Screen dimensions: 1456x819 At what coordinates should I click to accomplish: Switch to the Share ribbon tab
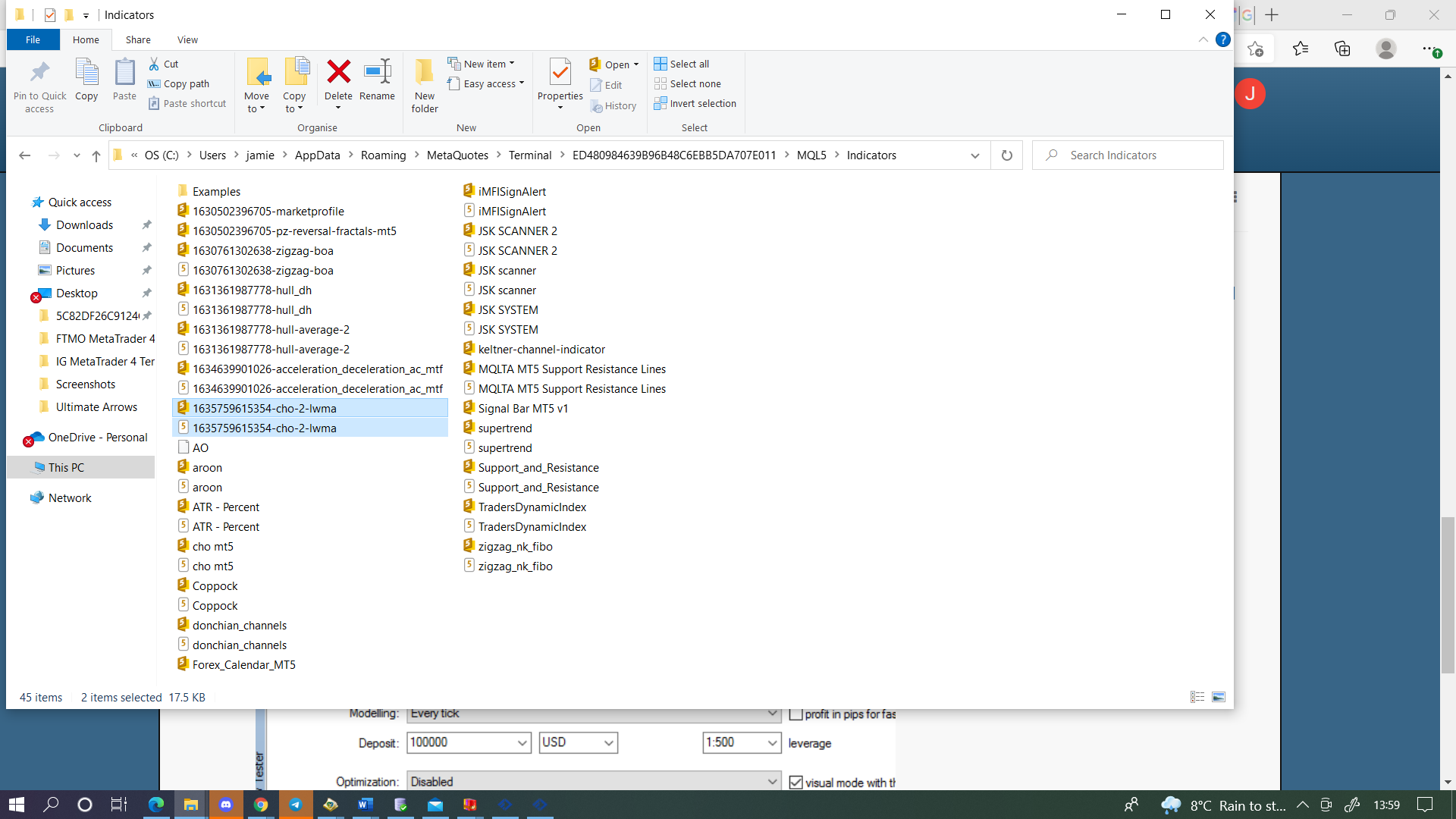(x=138, y=39)
